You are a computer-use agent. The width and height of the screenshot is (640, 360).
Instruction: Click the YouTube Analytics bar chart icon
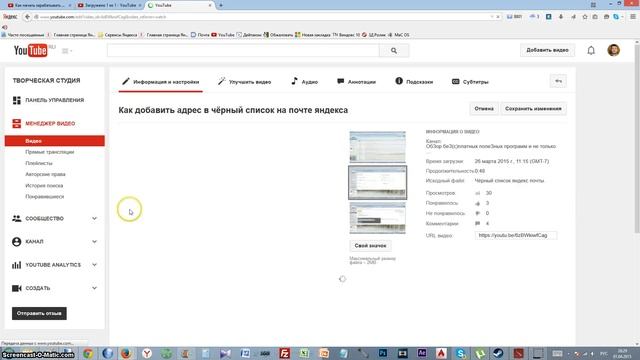click(x=16, y=265)
